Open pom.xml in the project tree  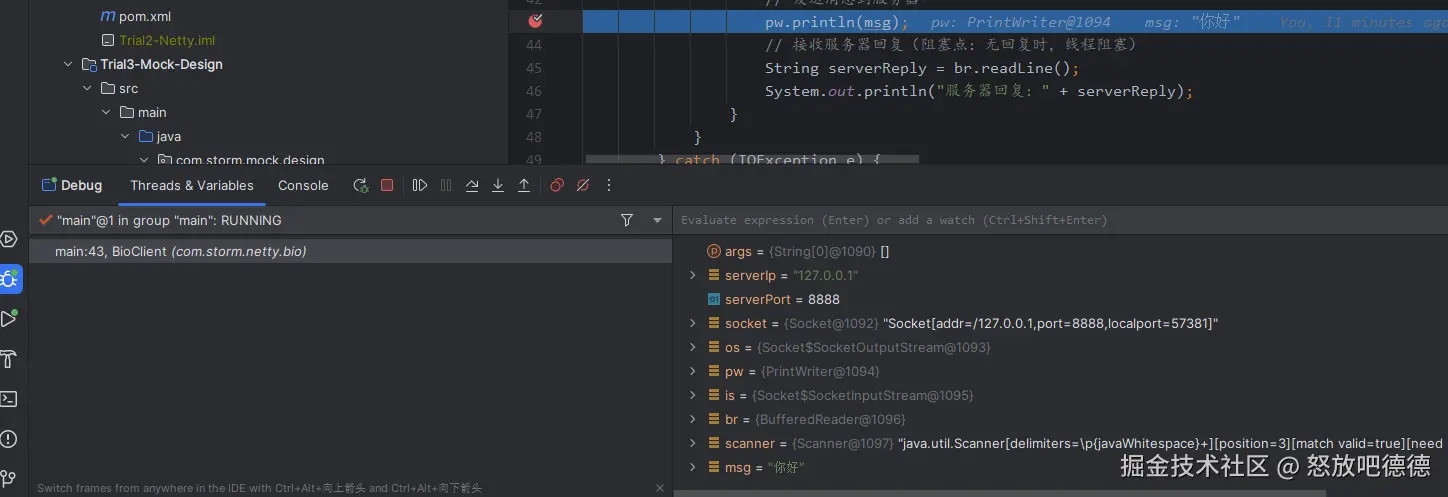(145, 17)
